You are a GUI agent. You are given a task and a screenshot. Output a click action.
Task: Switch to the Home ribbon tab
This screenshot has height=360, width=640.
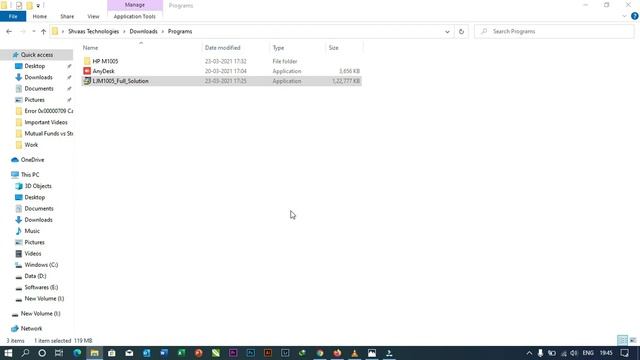[40, 16]
